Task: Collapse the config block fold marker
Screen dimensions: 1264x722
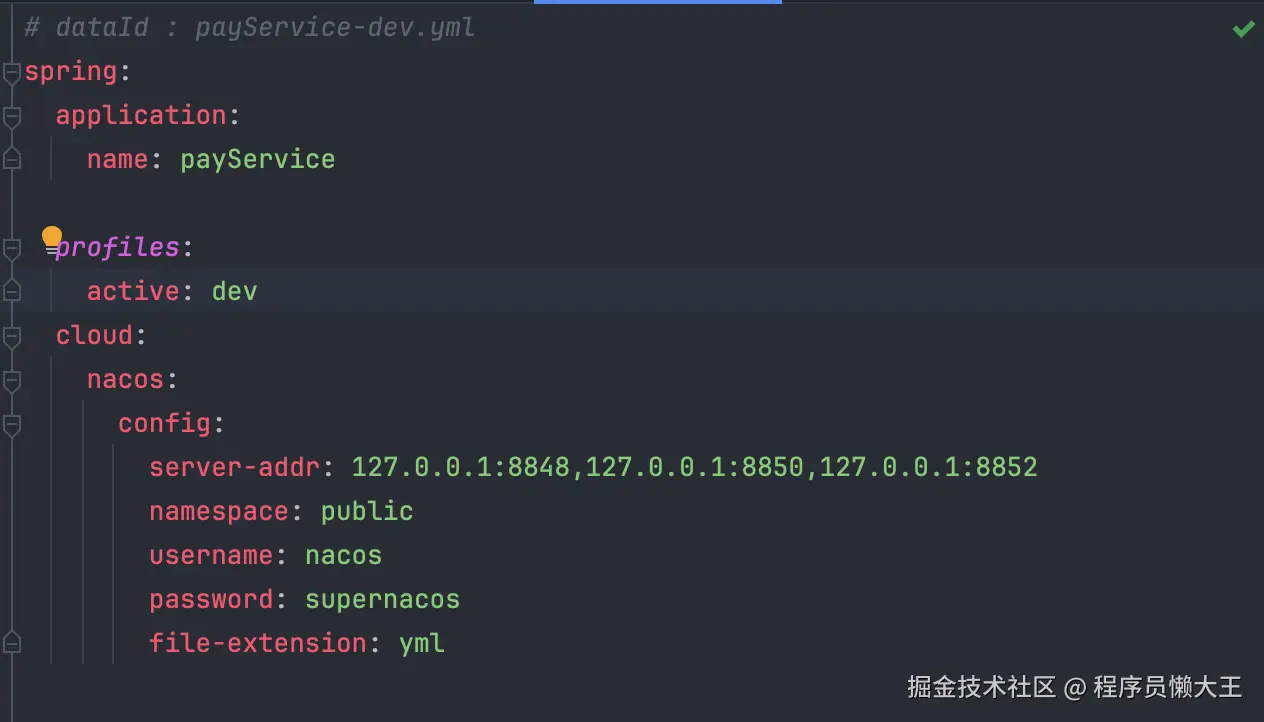Action: [11, 424]
